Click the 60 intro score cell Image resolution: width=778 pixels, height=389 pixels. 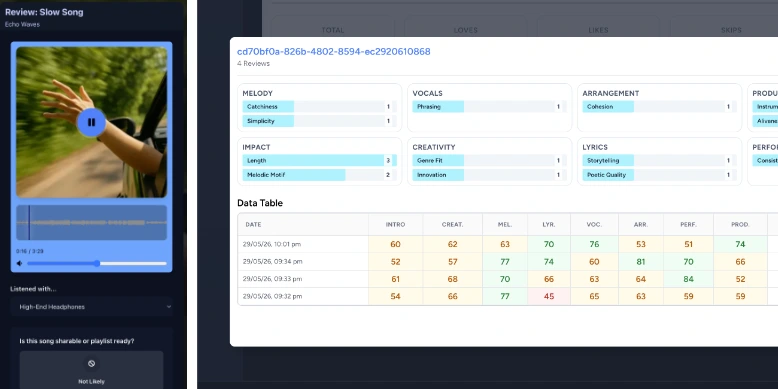point(395,244)
